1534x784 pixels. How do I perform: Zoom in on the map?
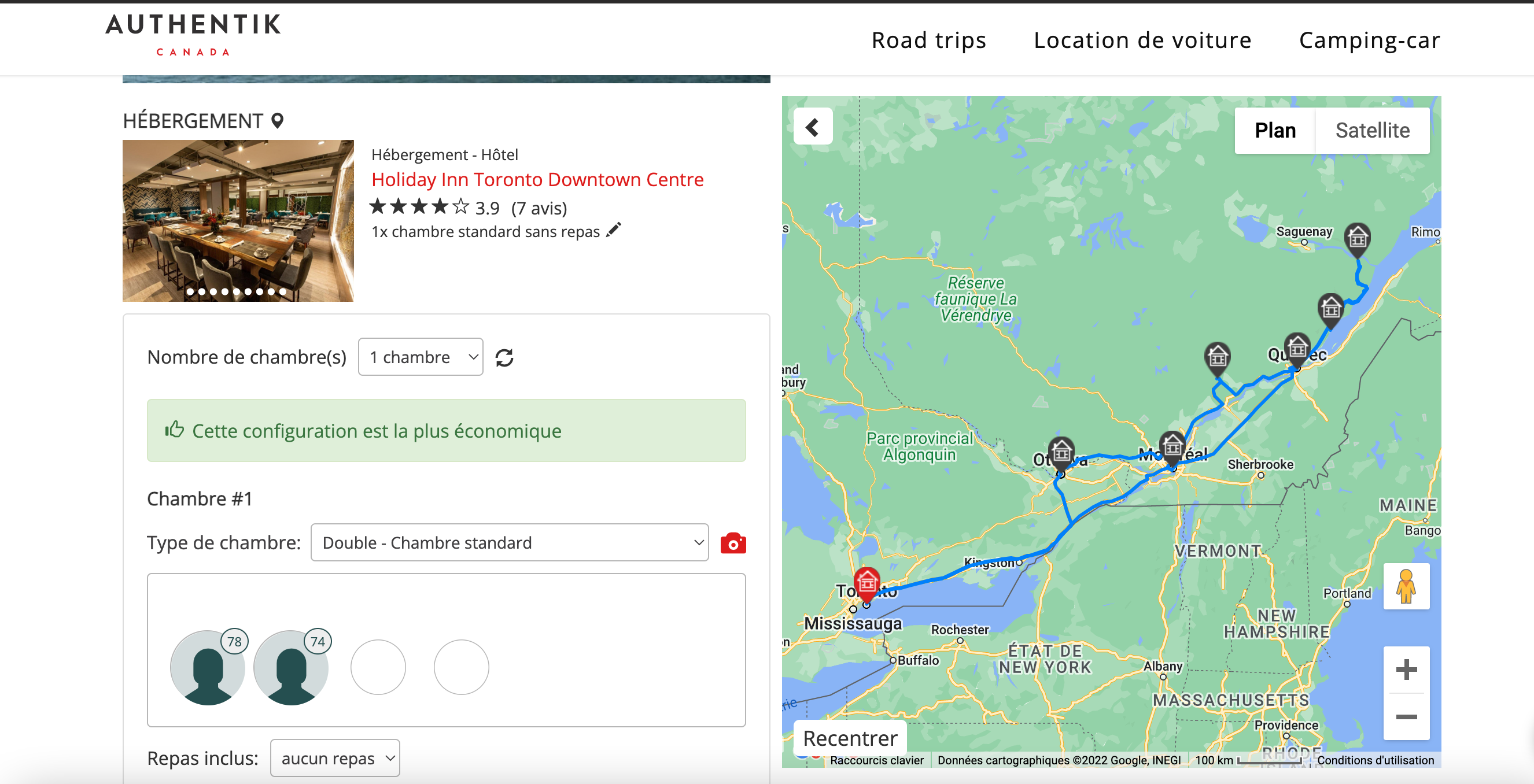[x=1406, y=669]
